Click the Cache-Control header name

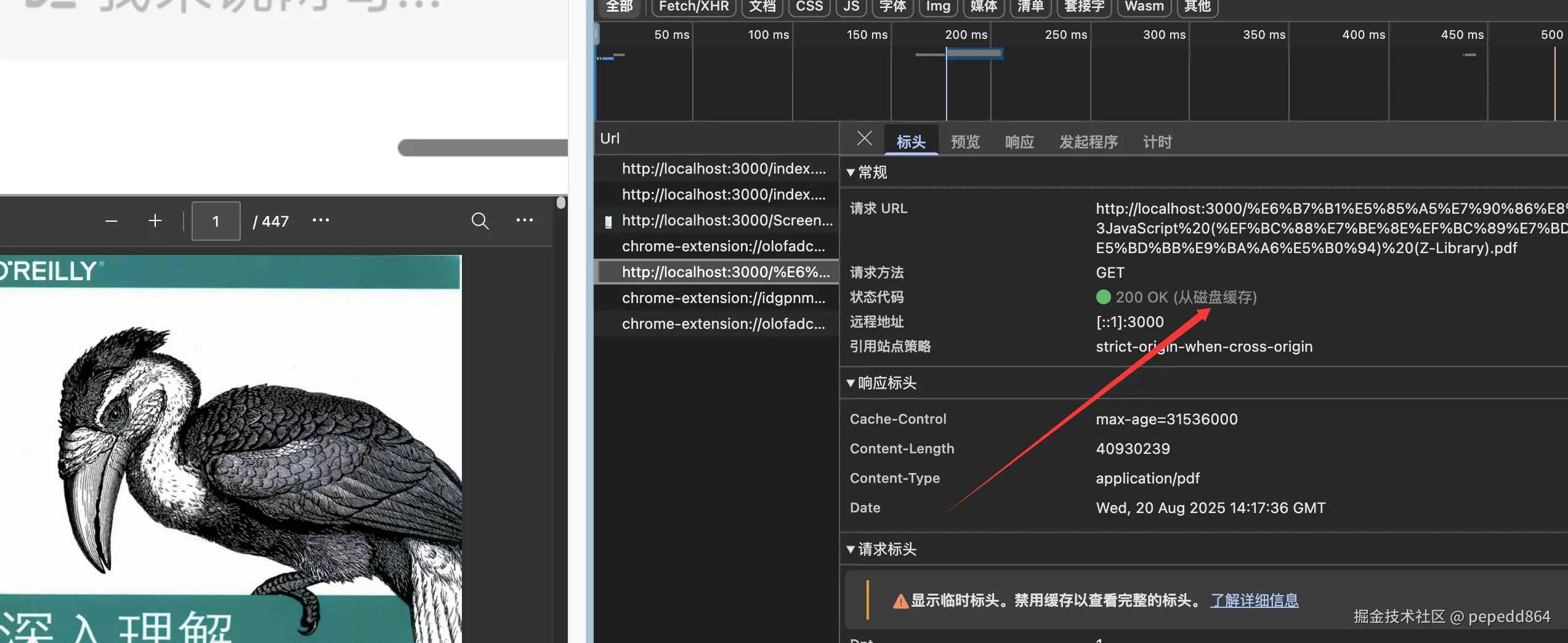898,419
